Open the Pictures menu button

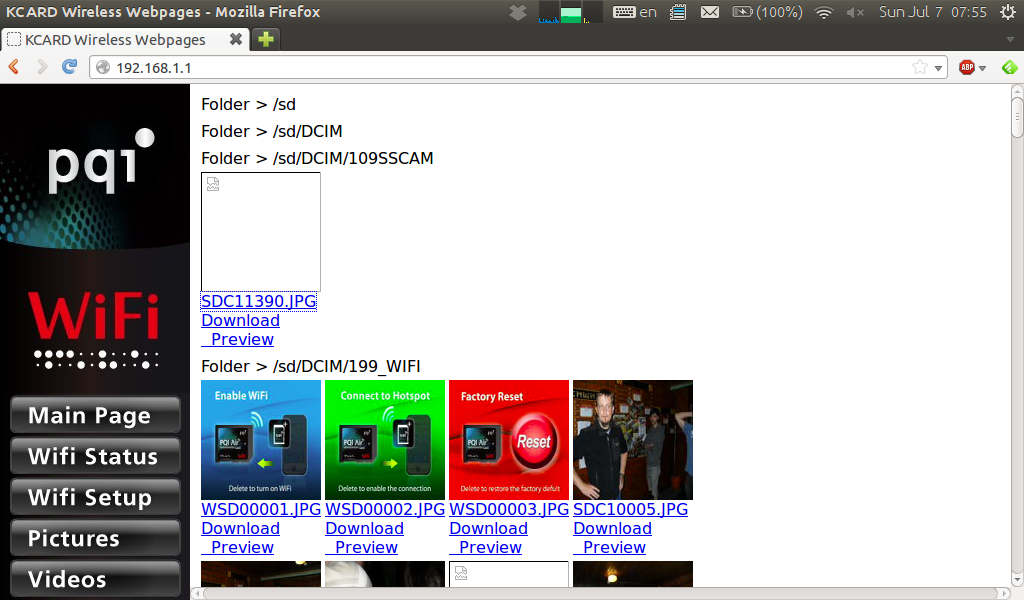[x=95, y=538]
